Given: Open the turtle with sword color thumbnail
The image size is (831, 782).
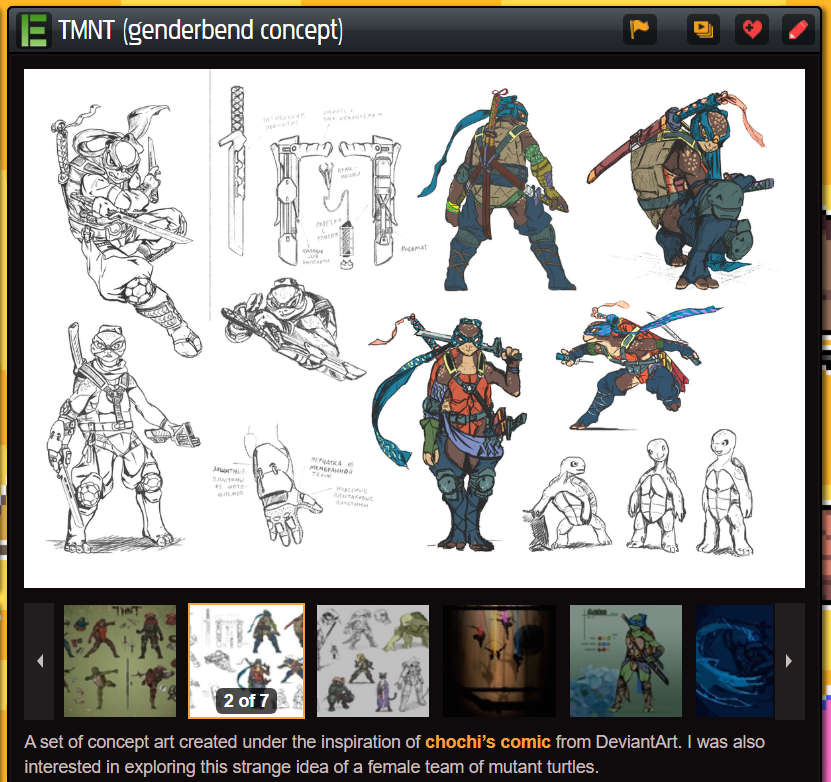Looking at the screenshot, I should coord(626,661).
